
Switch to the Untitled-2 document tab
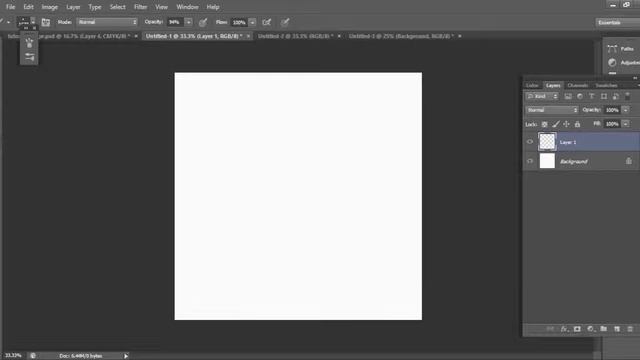[296, 36]
